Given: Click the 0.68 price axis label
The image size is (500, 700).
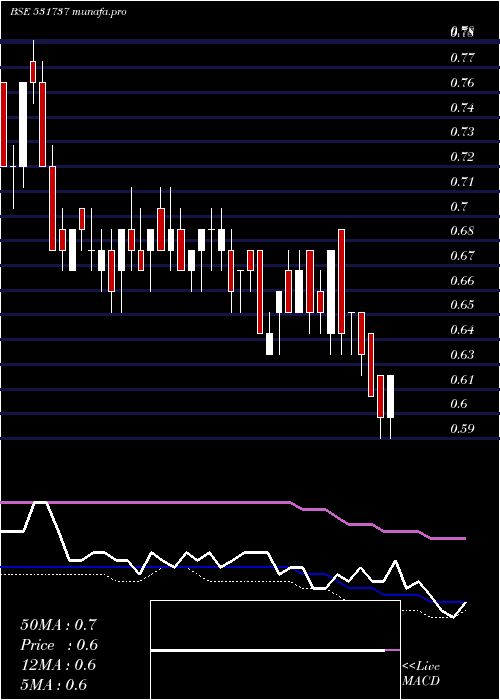Looking at the screenshot, I should 462,231.
